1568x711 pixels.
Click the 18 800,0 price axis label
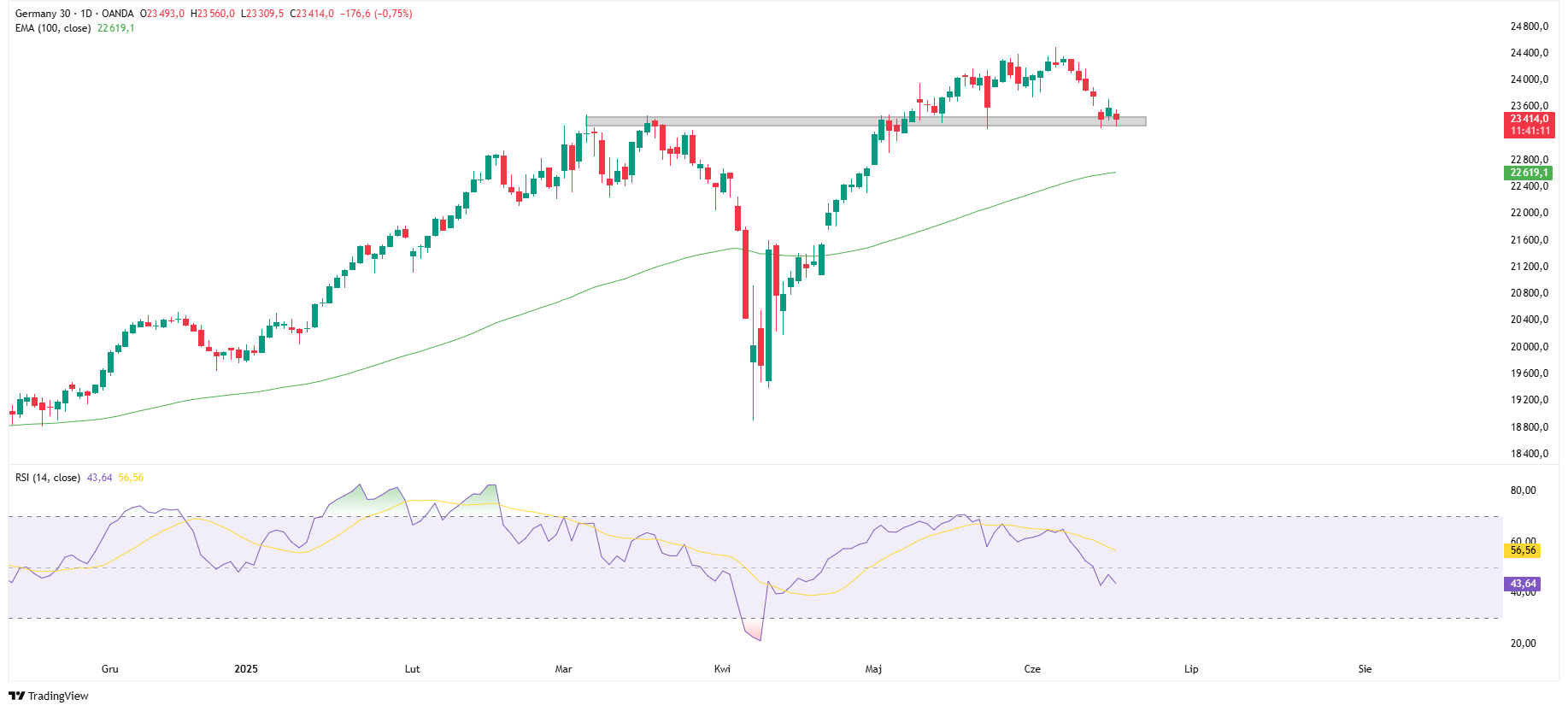click(x=1529, y=427)
